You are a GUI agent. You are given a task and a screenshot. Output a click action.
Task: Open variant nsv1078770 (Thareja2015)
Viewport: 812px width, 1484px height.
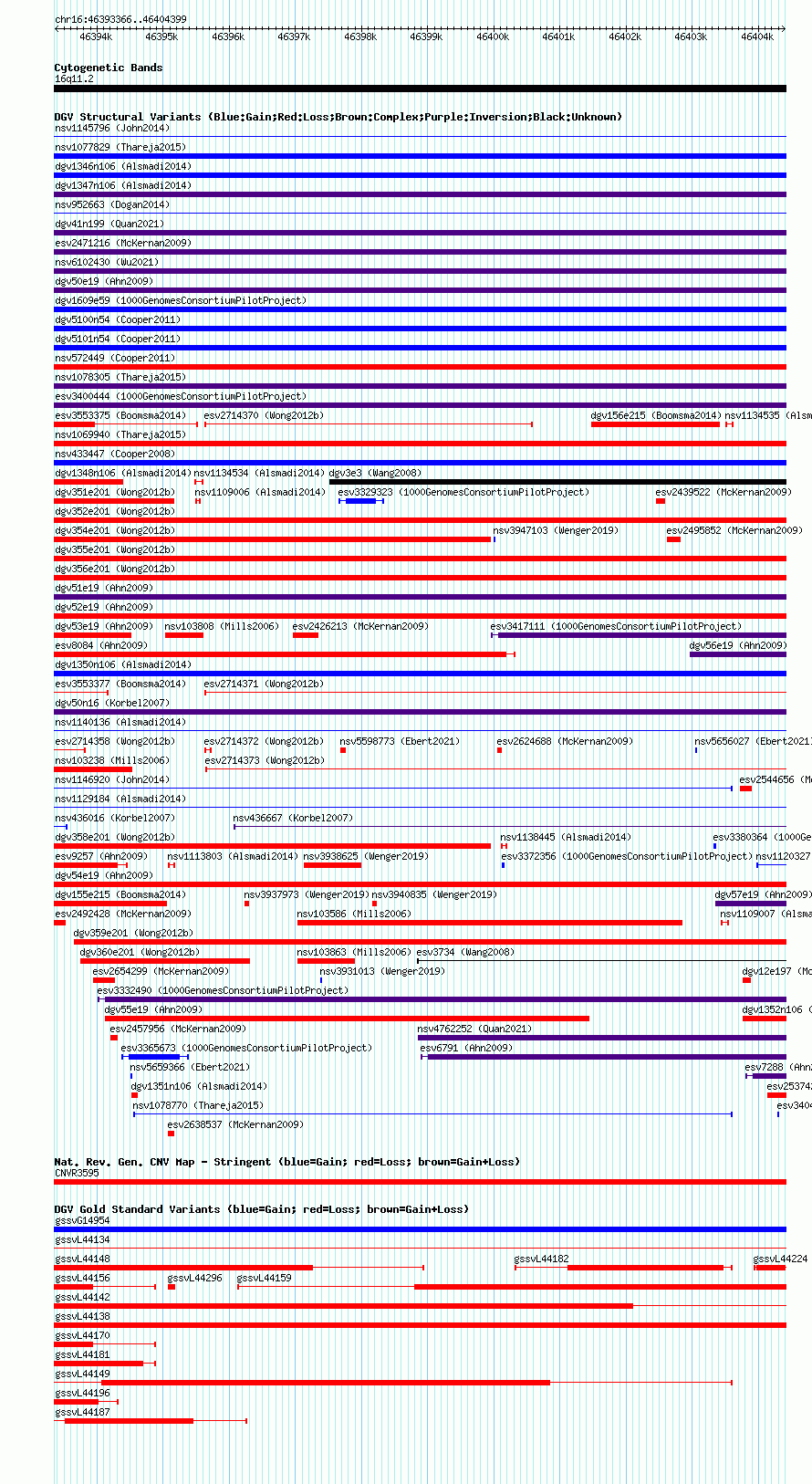[x=198, y=1105]
